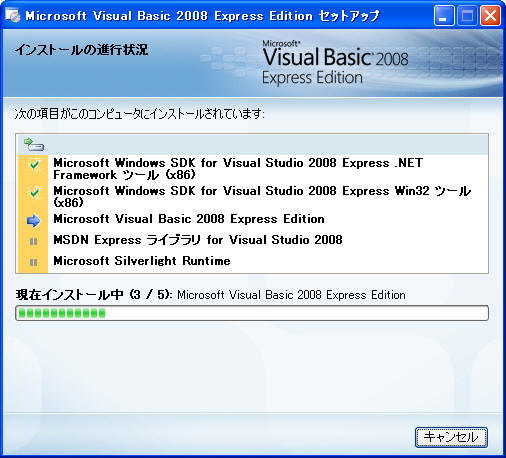Close the setup window with the red X
Screen dimensions: 506x458
(490, 16)
